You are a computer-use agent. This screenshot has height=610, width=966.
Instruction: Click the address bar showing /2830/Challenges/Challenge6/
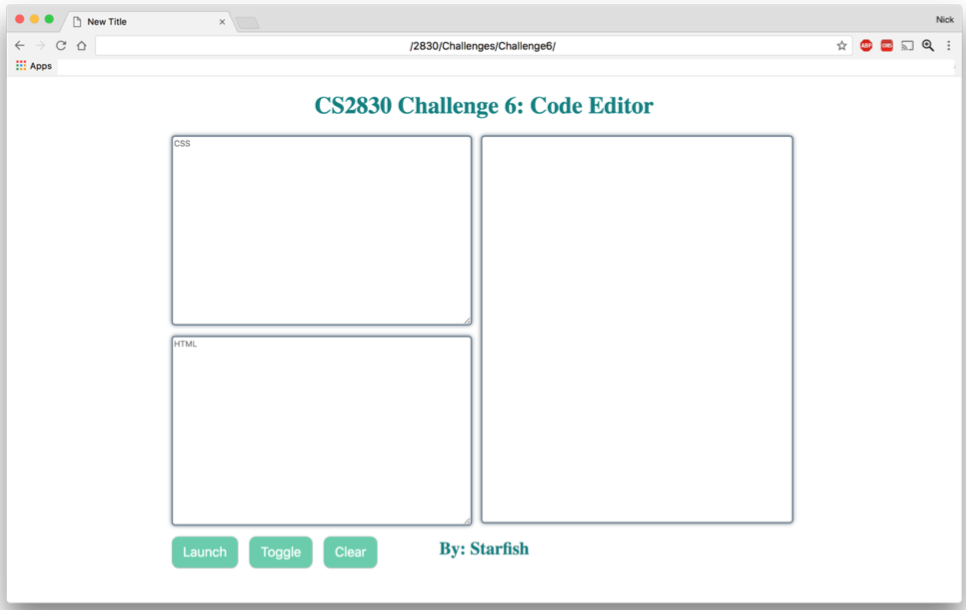(x=474, y=46)
